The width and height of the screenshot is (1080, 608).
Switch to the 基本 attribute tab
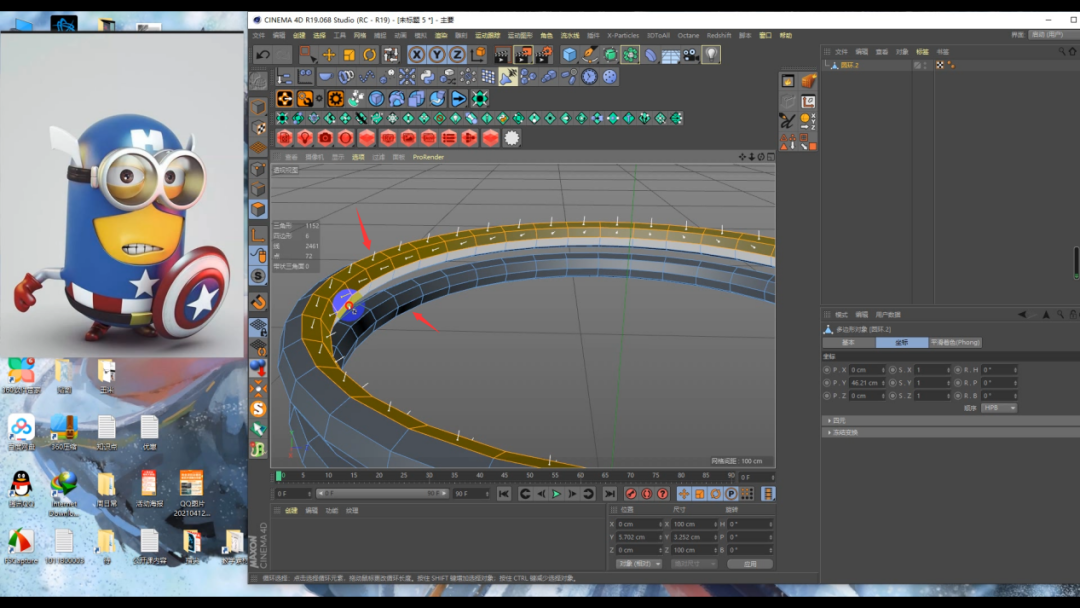tap(849, 342)
